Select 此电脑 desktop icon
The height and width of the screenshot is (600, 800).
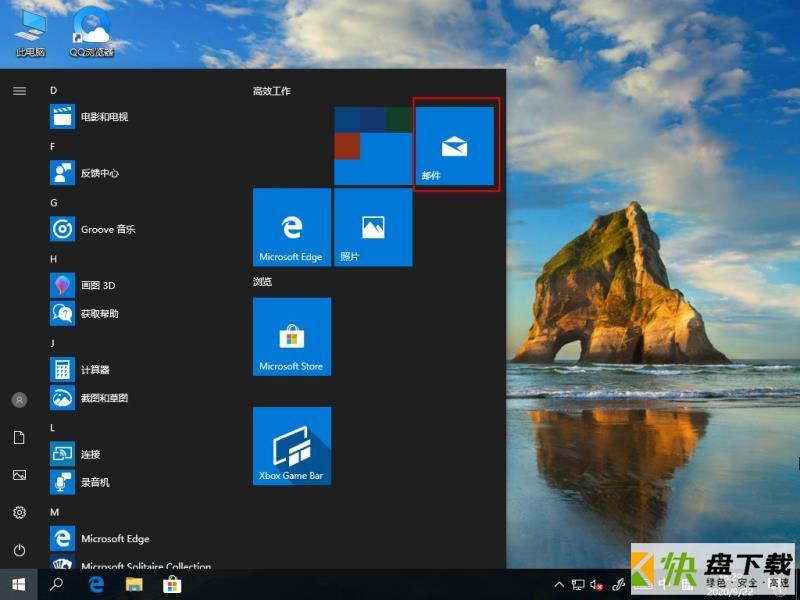31,32
